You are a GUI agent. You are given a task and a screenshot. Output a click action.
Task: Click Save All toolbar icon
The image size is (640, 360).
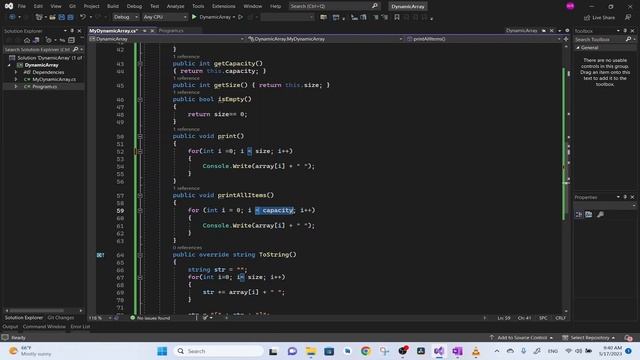tap(70, 17)
